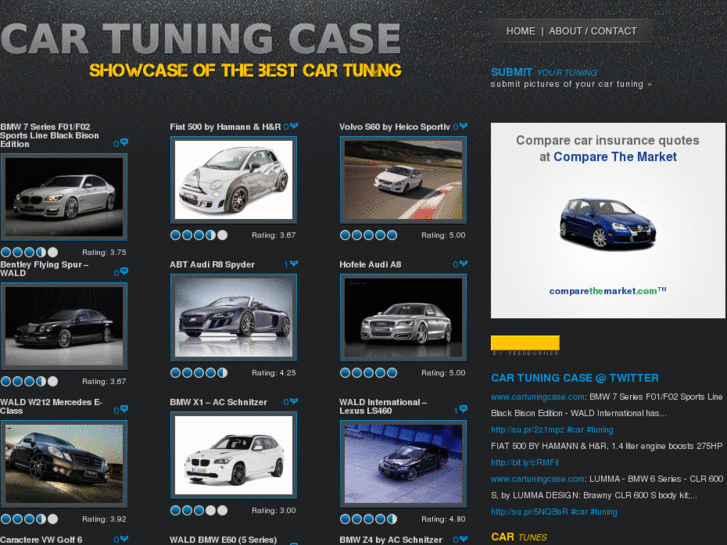Viewport: 727px width, 545px height.
Task: Open BMW 7 Series F01/F02 Black Bison title
Action: pyautogui.click(x=49, y=135)
